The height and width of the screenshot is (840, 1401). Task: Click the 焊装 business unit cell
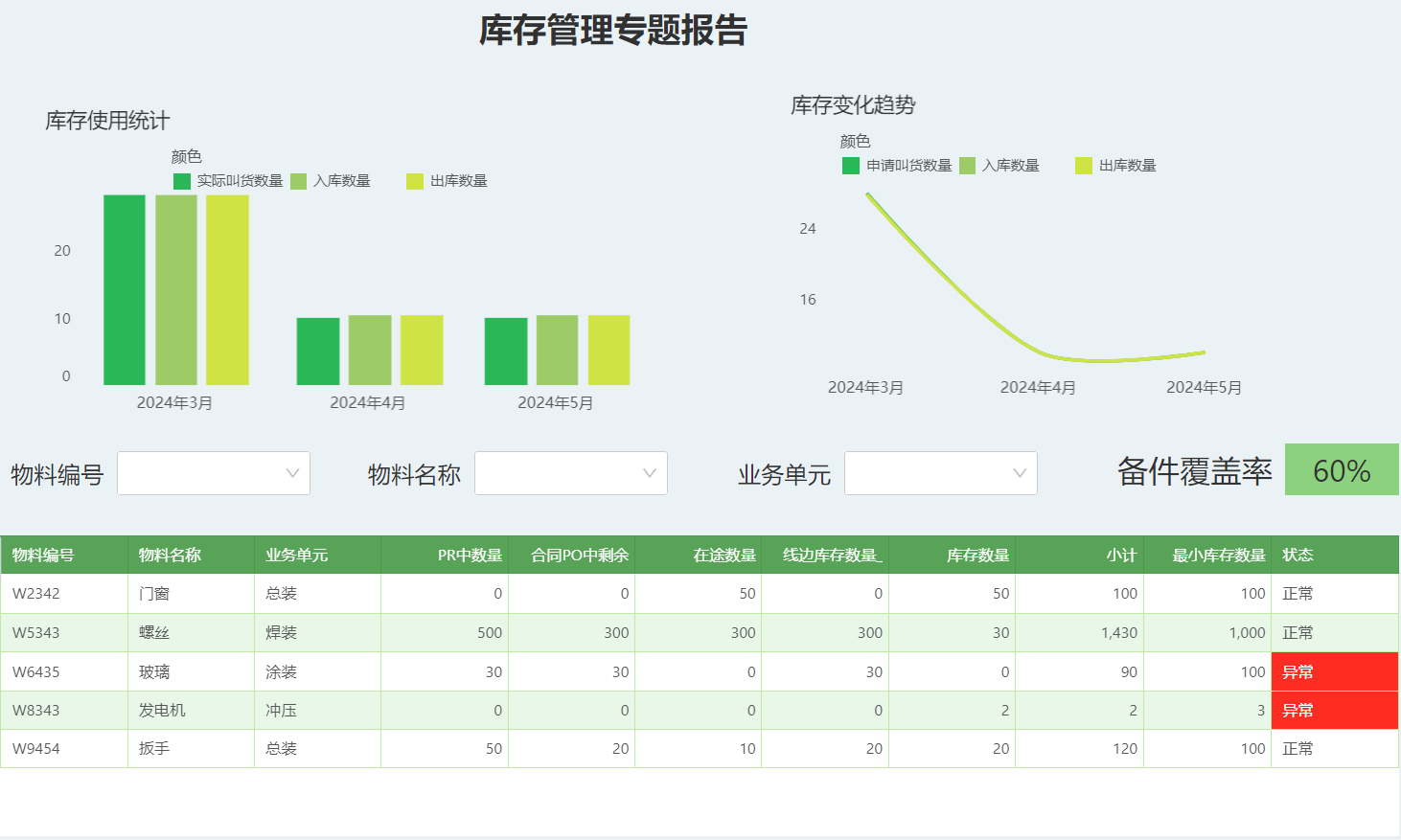point(317,633)
